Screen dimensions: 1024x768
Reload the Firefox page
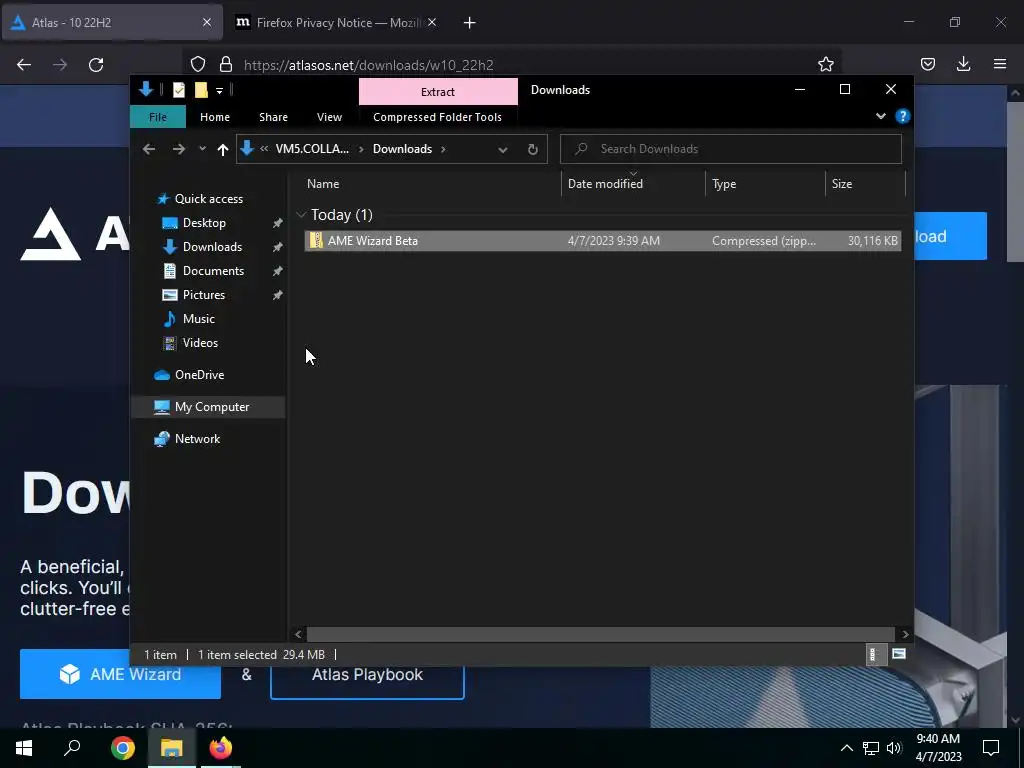point(96,65)
